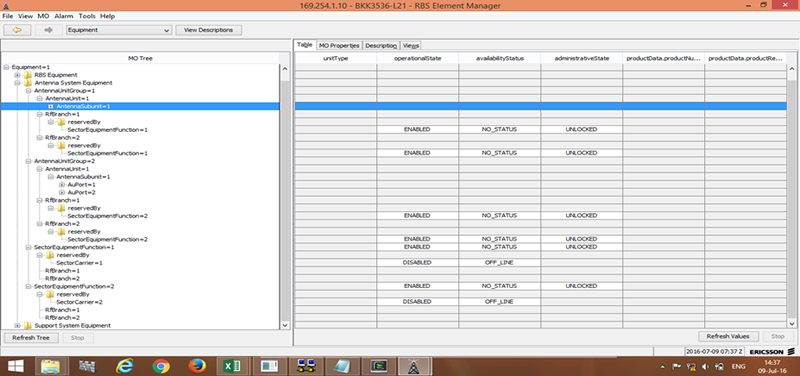This screenshot has height=376, width=800.
Task: Open the Equipment combo box dropdown
Action: (119, 30)
